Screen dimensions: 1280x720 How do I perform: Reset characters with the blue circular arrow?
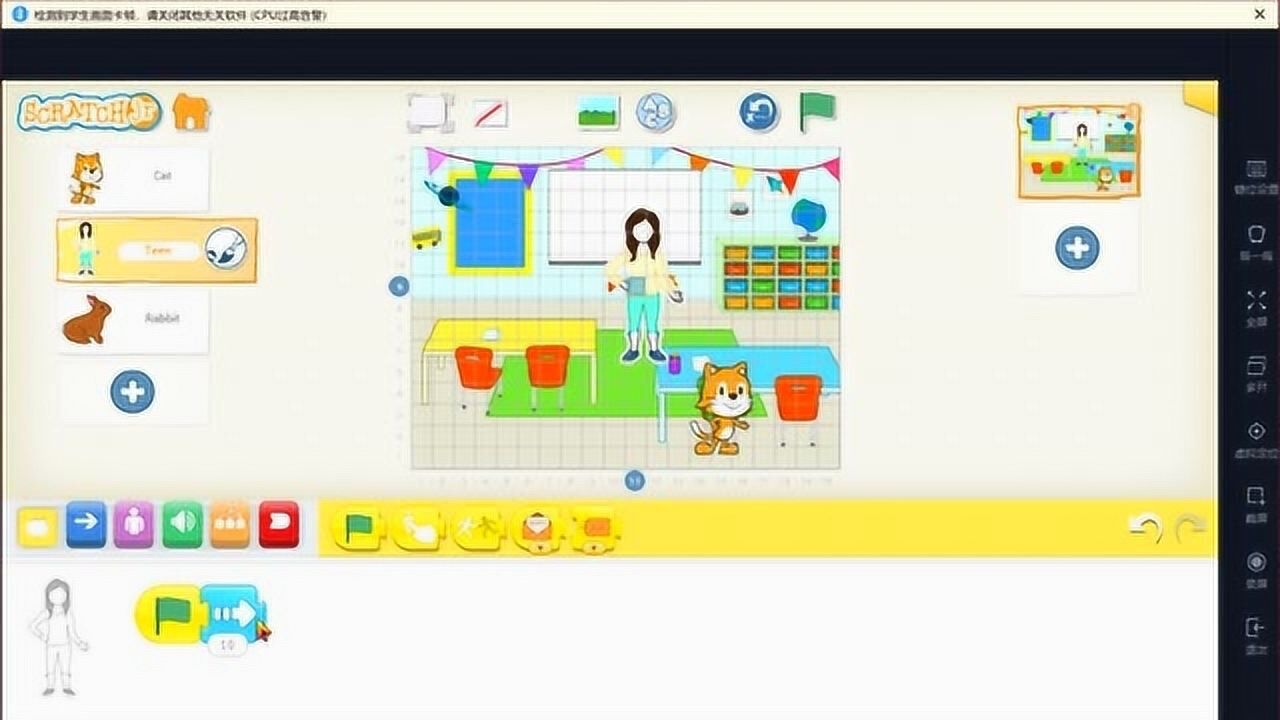tap(759, 112)
